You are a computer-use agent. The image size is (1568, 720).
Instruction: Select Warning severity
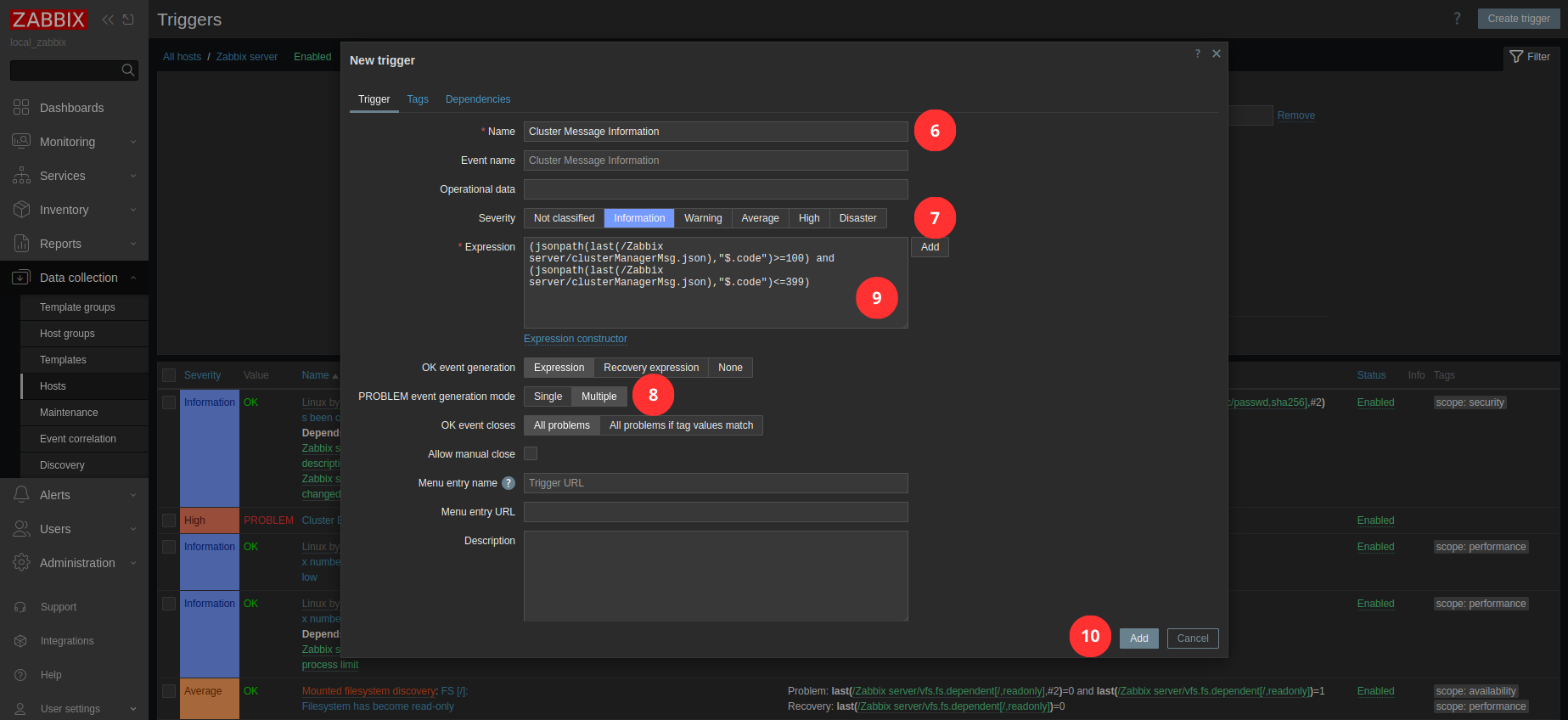coord(703,218)
